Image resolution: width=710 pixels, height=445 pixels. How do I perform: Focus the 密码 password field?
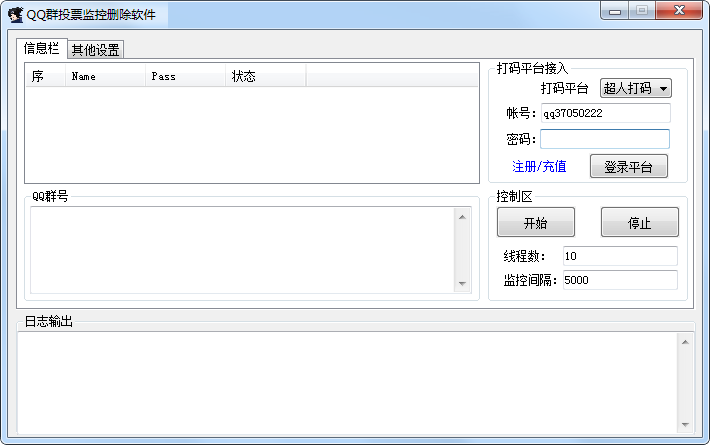click(605, 139)
